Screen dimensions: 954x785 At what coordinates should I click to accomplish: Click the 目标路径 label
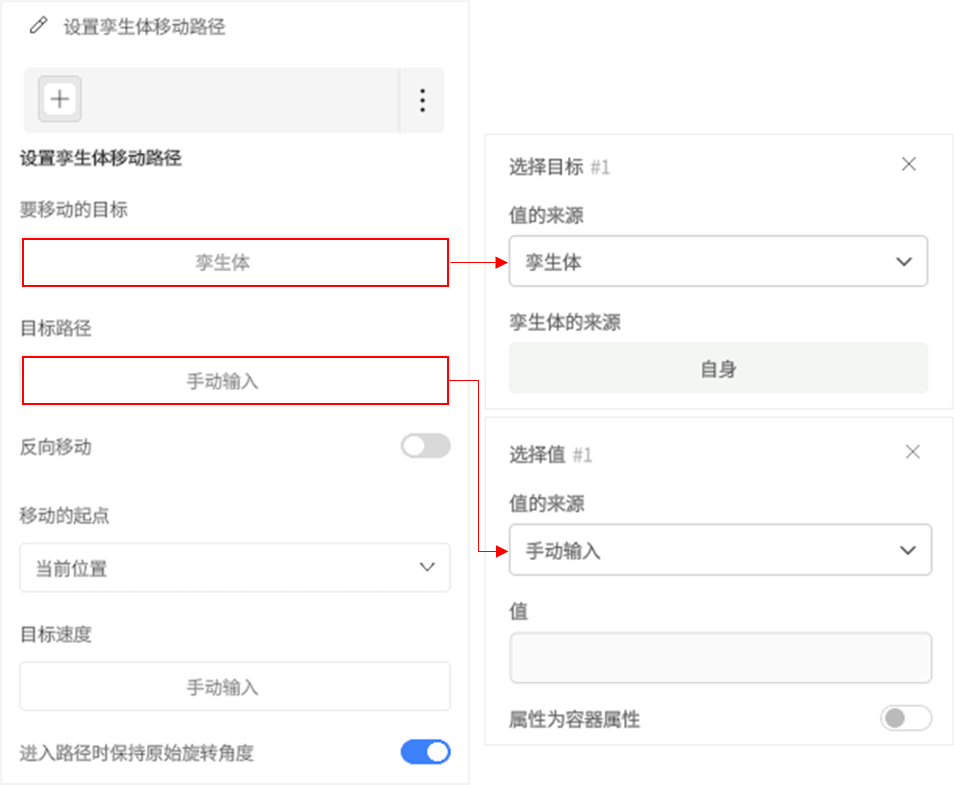pos(56,329)
